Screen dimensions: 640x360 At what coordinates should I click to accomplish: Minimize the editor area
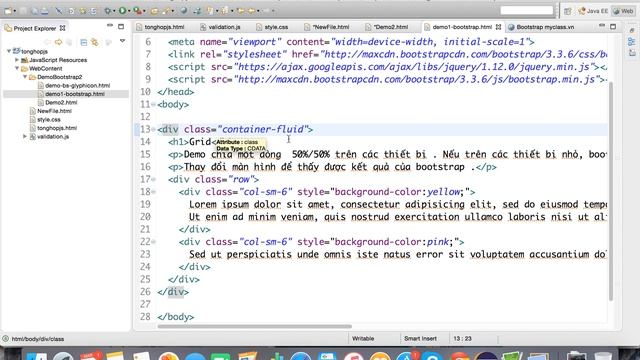602,26
